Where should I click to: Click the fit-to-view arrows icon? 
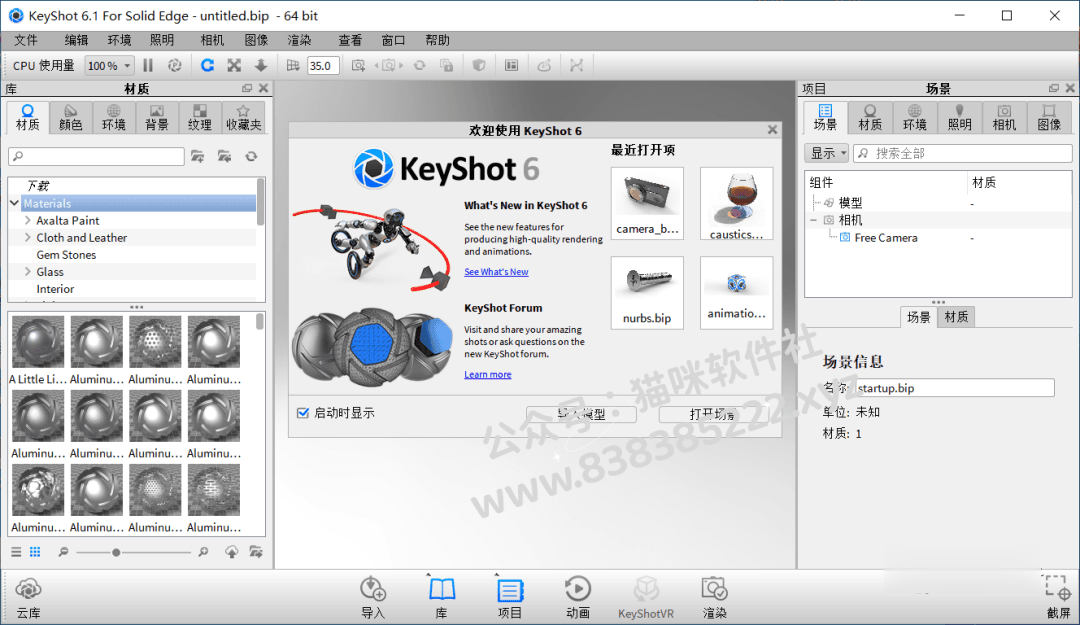coord(234,65)
